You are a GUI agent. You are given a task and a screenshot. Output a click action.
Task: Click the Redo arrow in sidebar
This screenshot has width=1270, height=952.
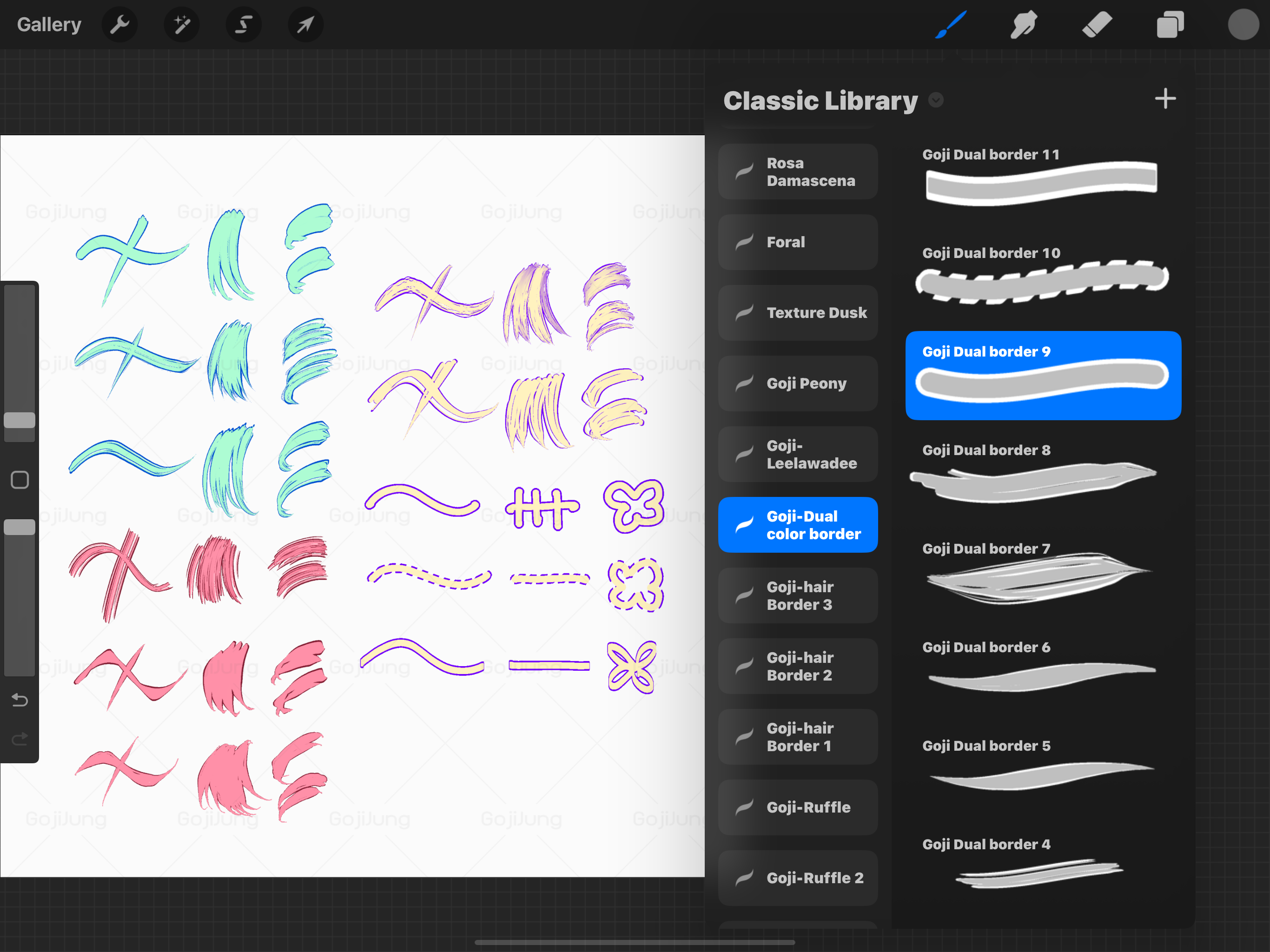(20, 739)
